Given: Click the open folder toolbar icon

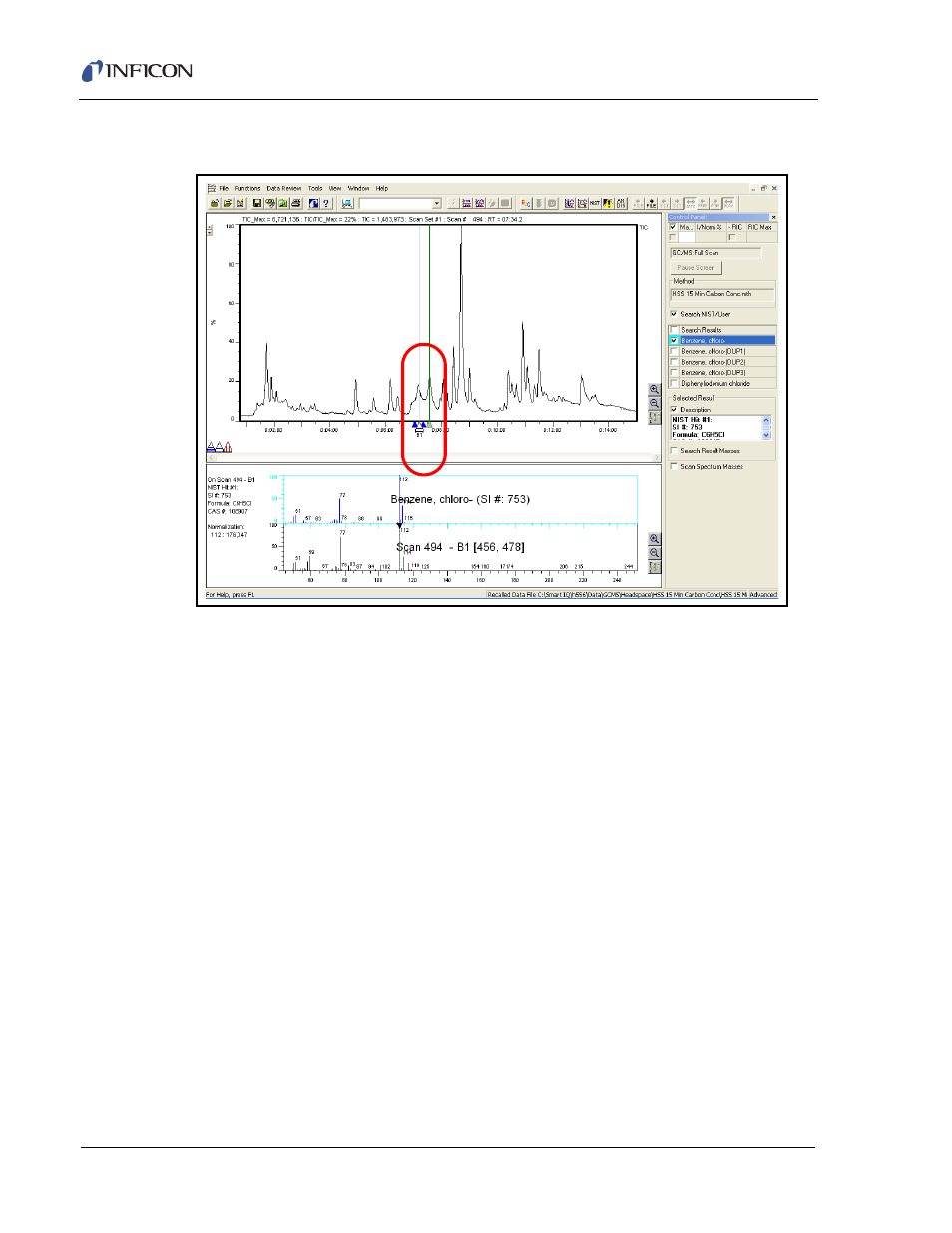Looking at the screenshot, I should 228,203.
